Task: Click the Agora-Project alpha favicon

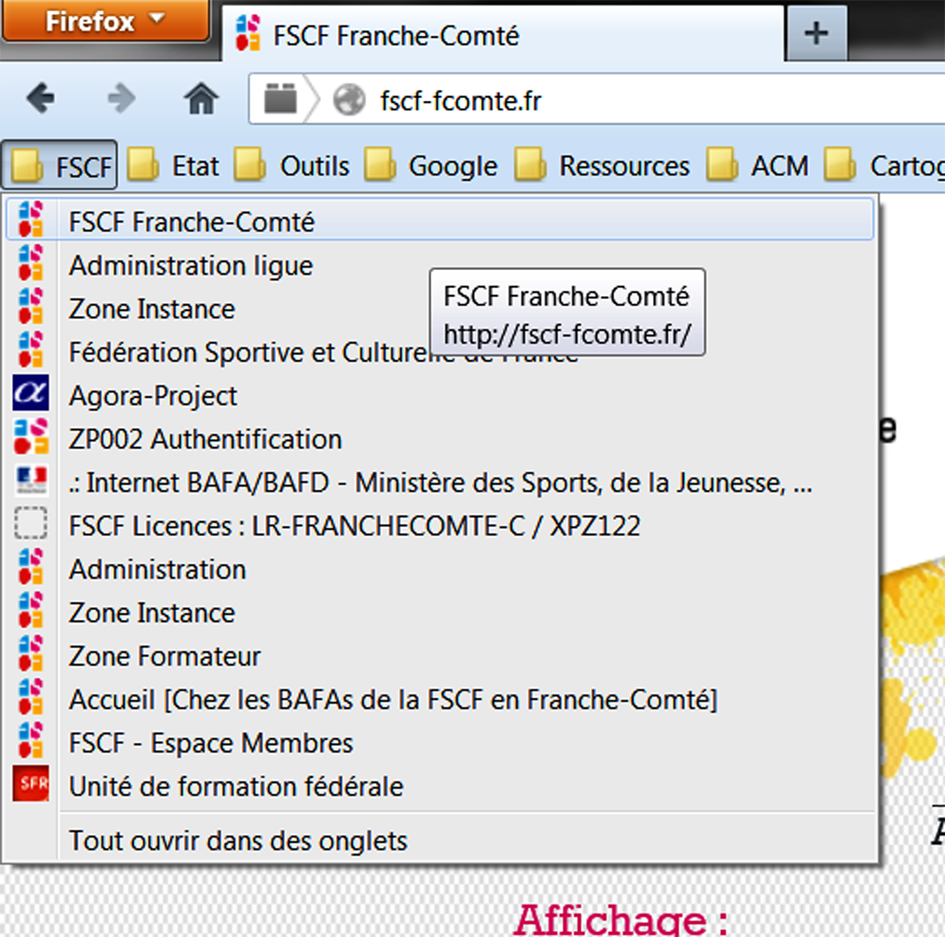Action: (31, 393)
